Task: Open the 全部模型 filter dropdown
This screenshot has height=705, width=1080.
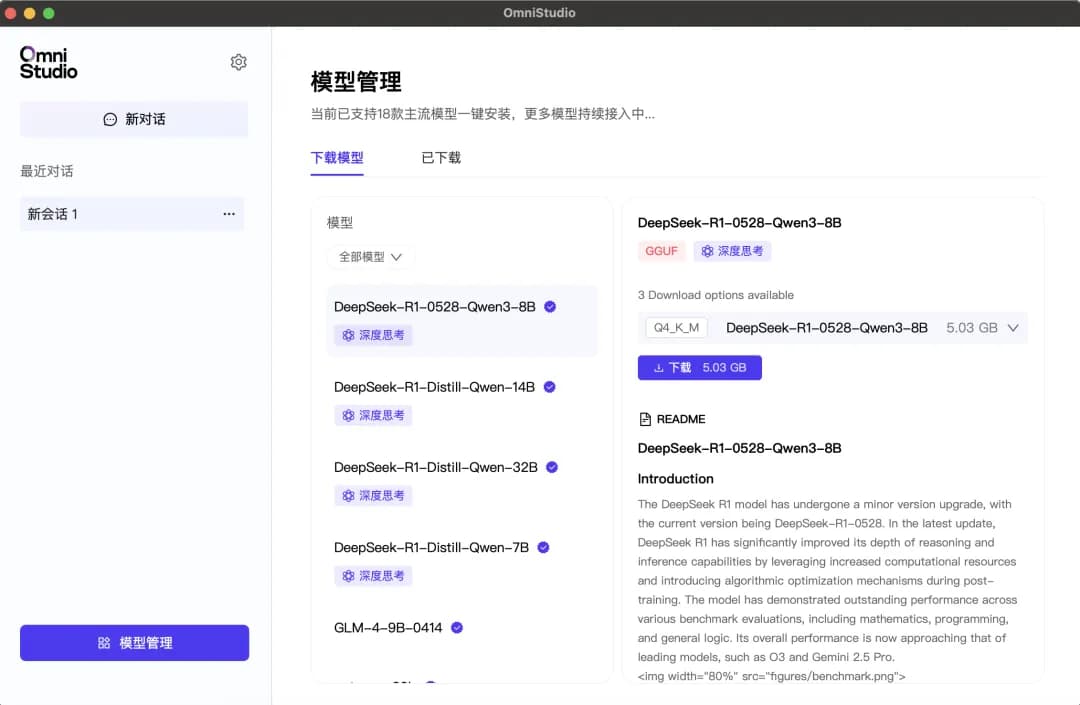Action: click(369, 257)
